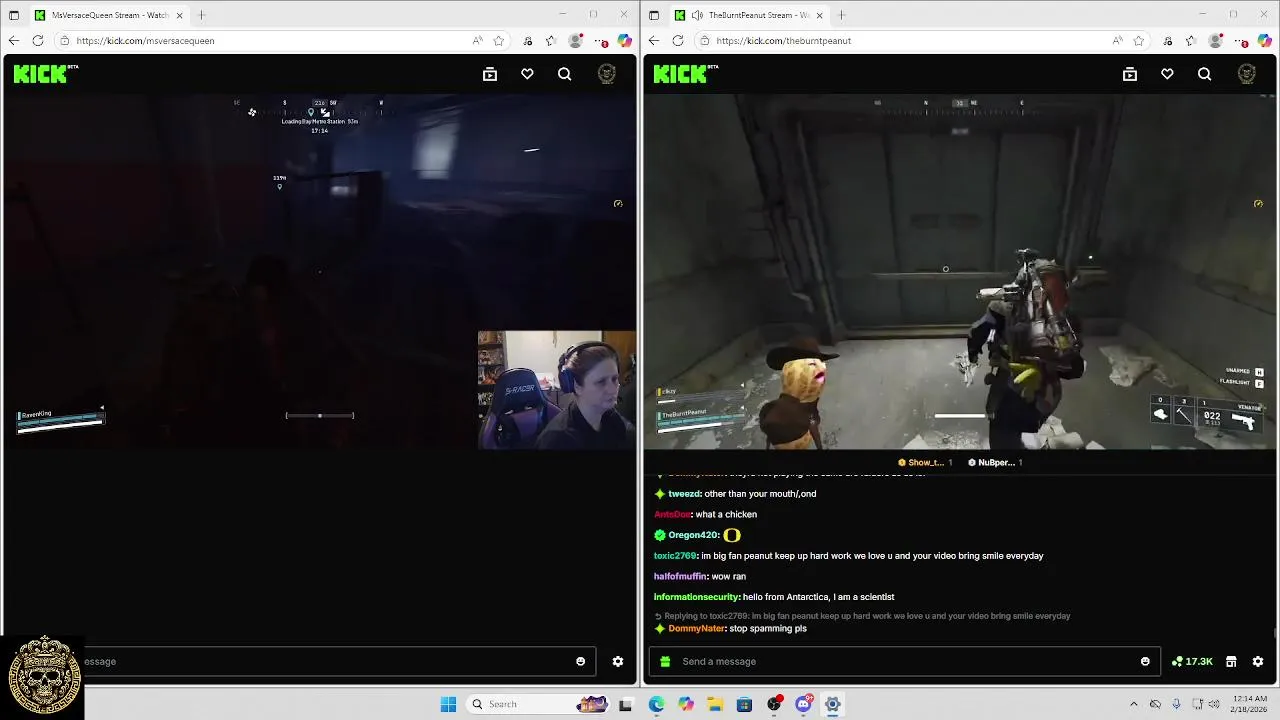The height and width of the screenshot is (720, 1280).
Task: Favorite the msversacequeen page with star icon
Action: [499, 41]
